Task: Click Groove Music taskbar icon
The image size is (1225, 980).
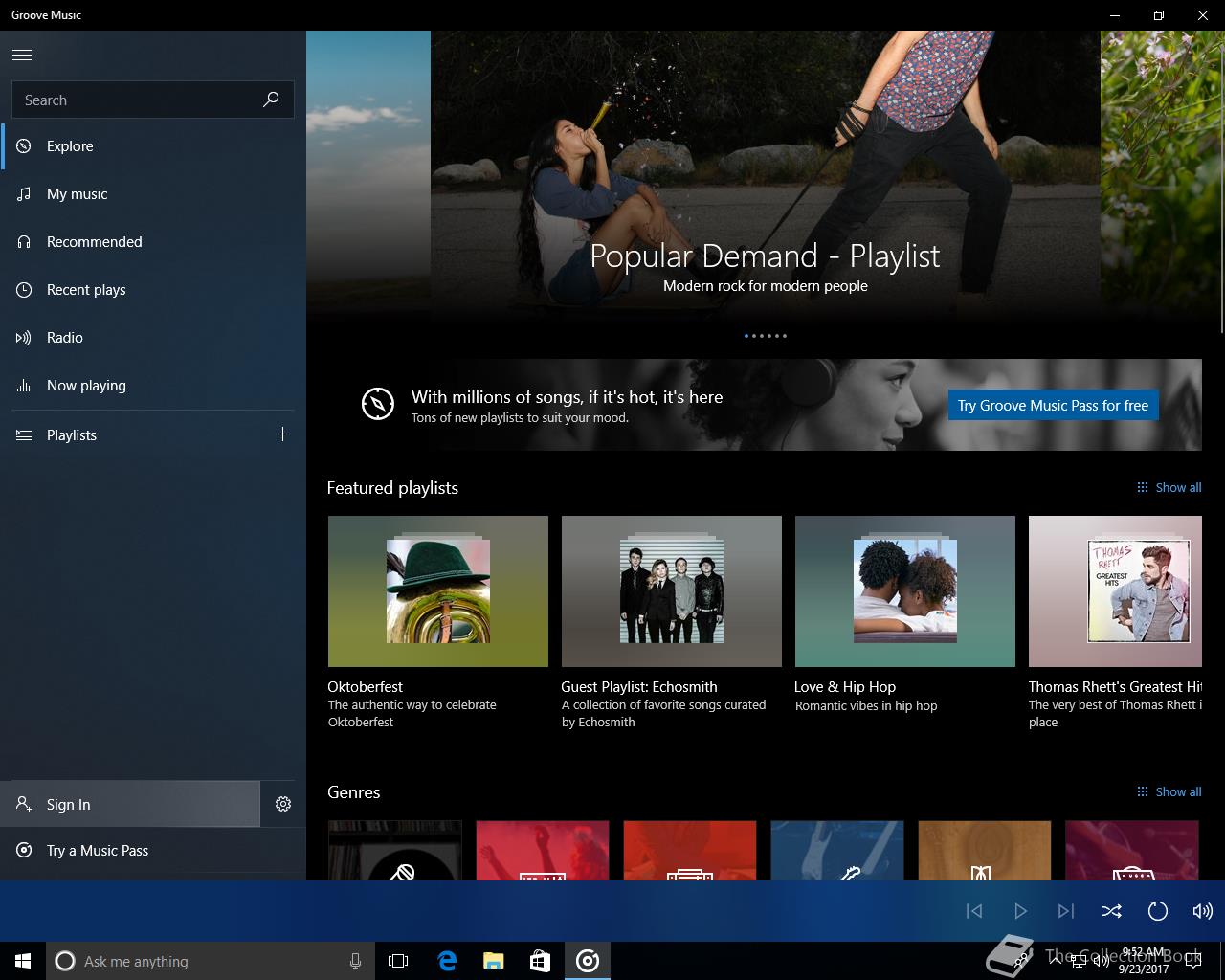Action: click(588, 961)
